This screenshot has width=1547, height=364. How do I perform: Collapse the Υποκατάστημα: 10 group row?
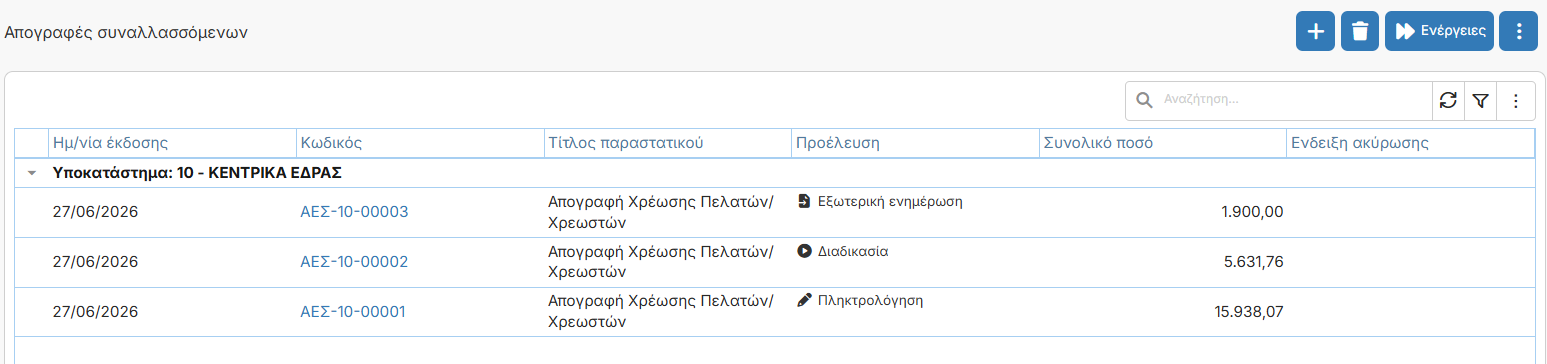tap(32, 173)
